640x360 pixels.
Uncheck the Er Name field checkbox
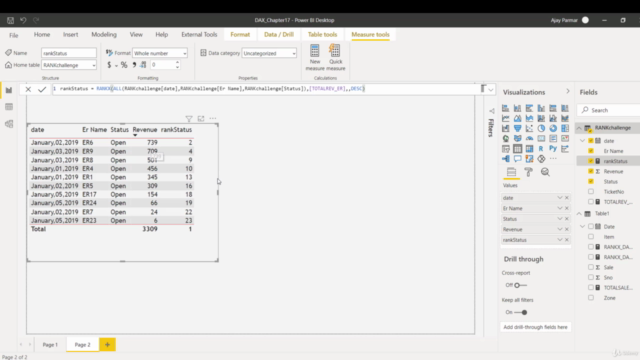[x=591, y=151]
